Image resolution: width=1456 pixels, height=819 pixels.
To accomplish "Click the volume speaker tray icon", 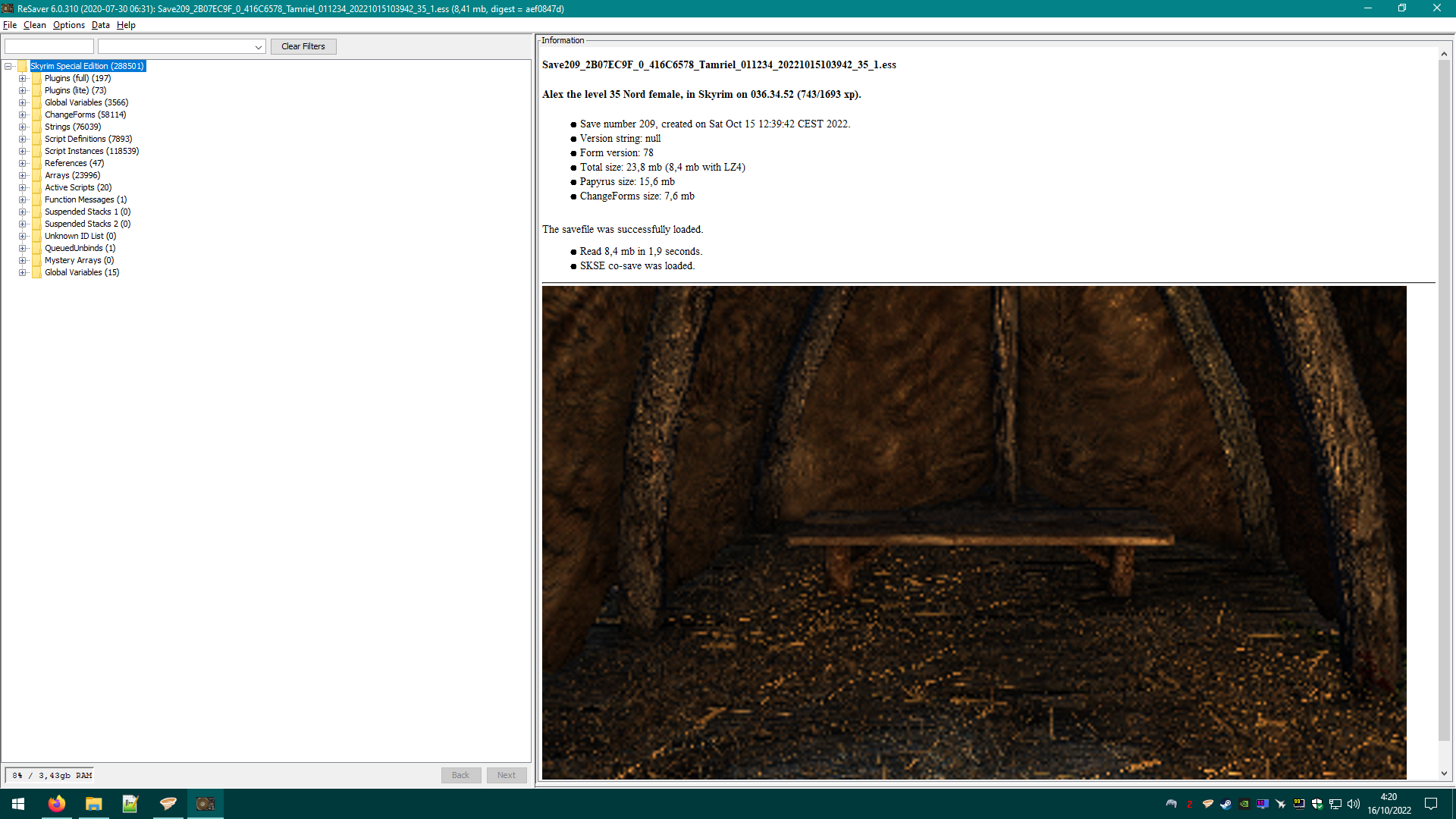I will tap(1354, 804).
